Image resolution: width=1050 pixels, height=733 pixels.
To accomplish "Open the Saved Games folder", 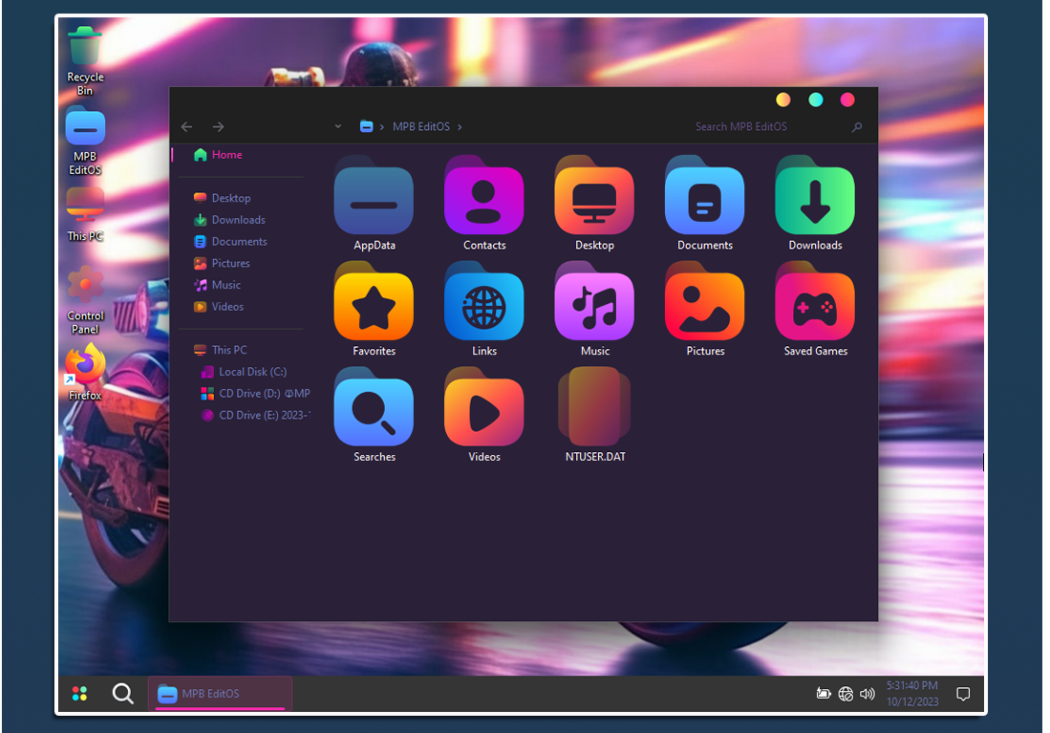I will [815, 309].
